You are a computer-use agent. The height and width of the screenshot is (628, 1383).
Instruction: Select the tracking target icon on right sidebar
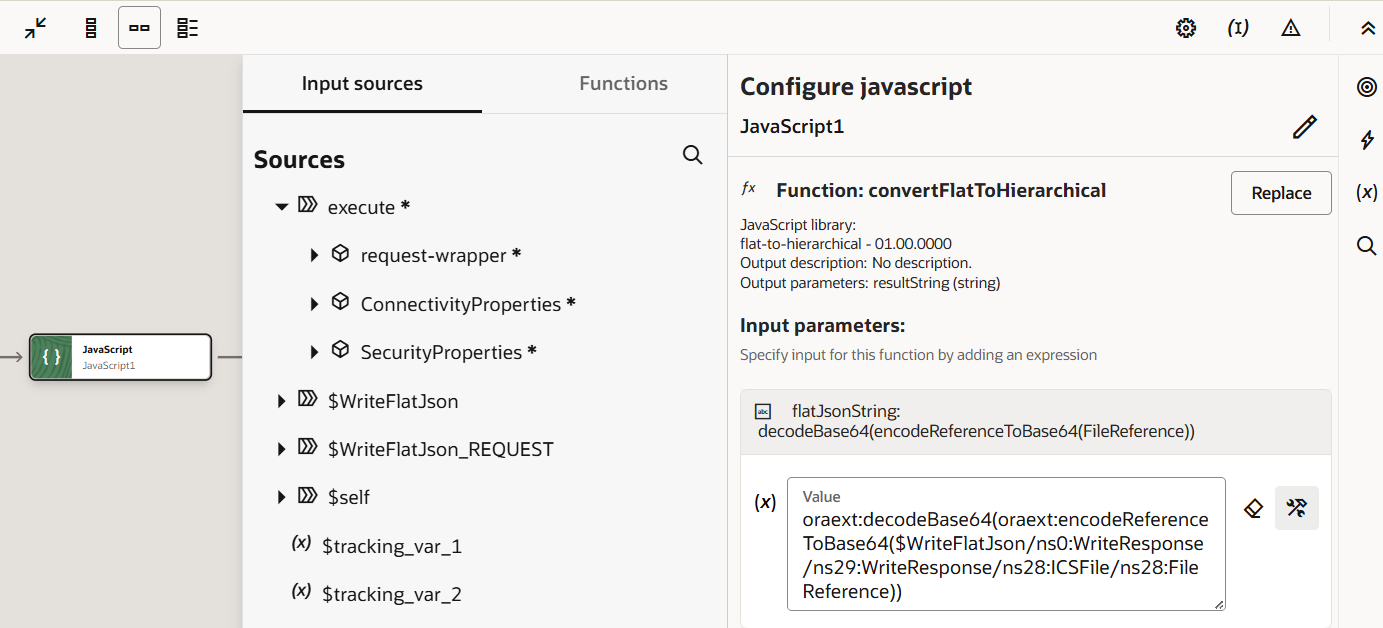coord(1367,87)
